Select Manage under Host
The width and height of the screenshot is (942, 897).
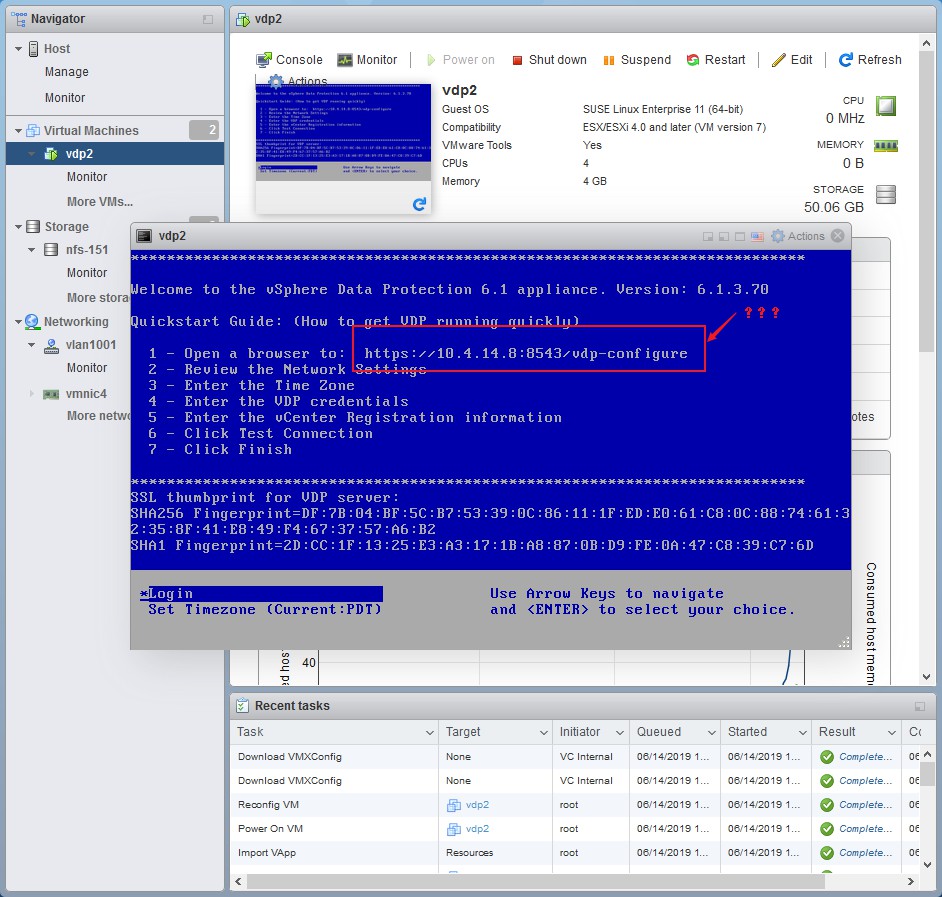[67, 71]
